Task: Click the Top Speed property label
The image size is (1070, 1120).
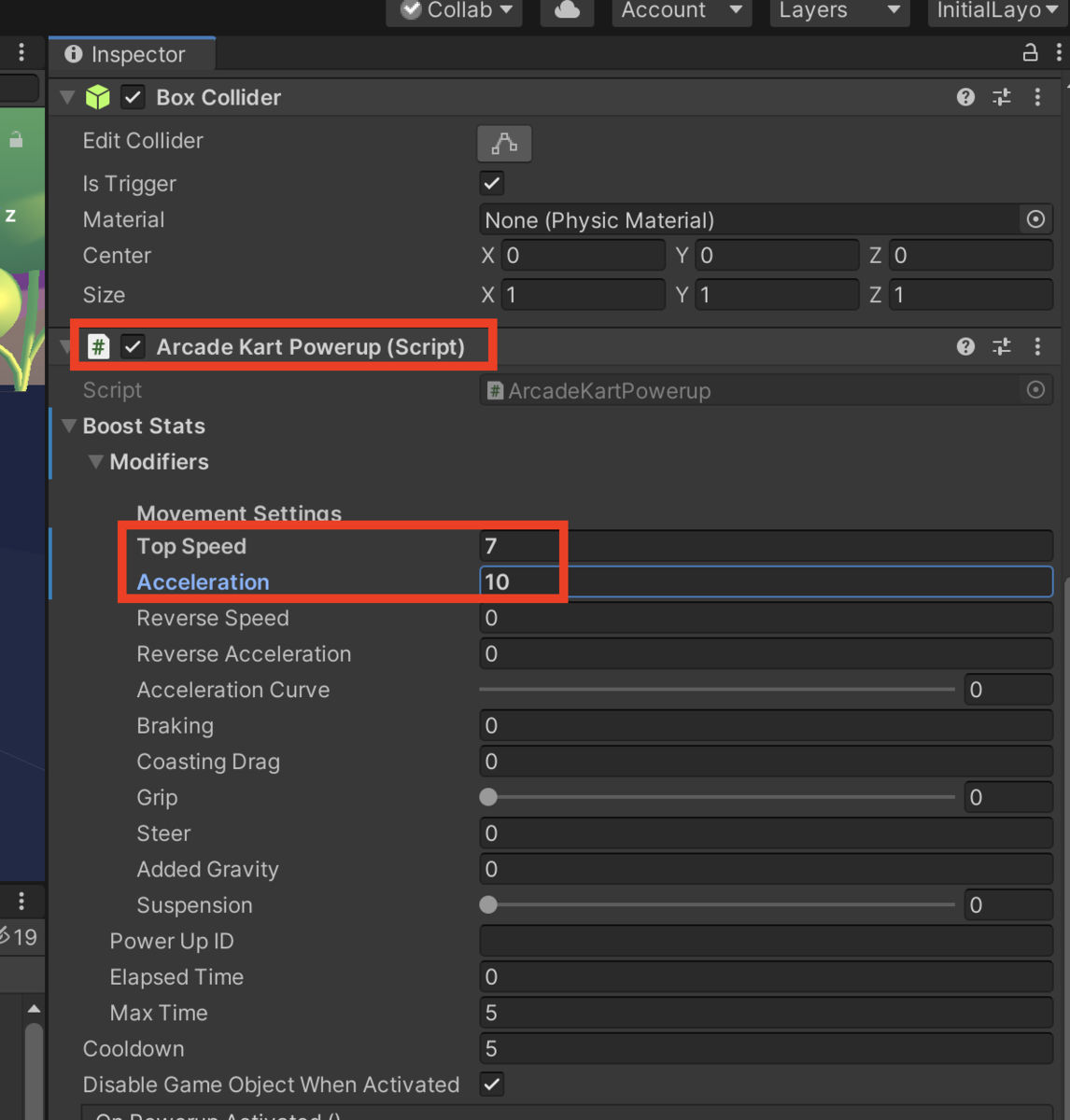Action: click(x=191, y=546)
